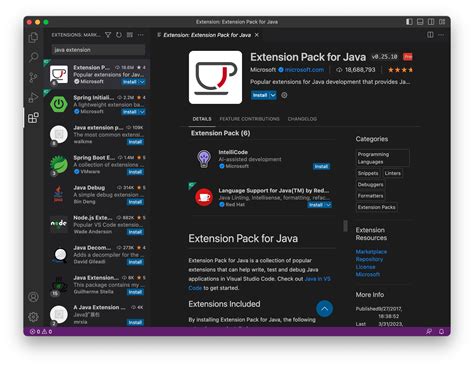Screen dimensions: 474x367
Task: Open the extension manage gear beside Install
Action: point(284,95)
